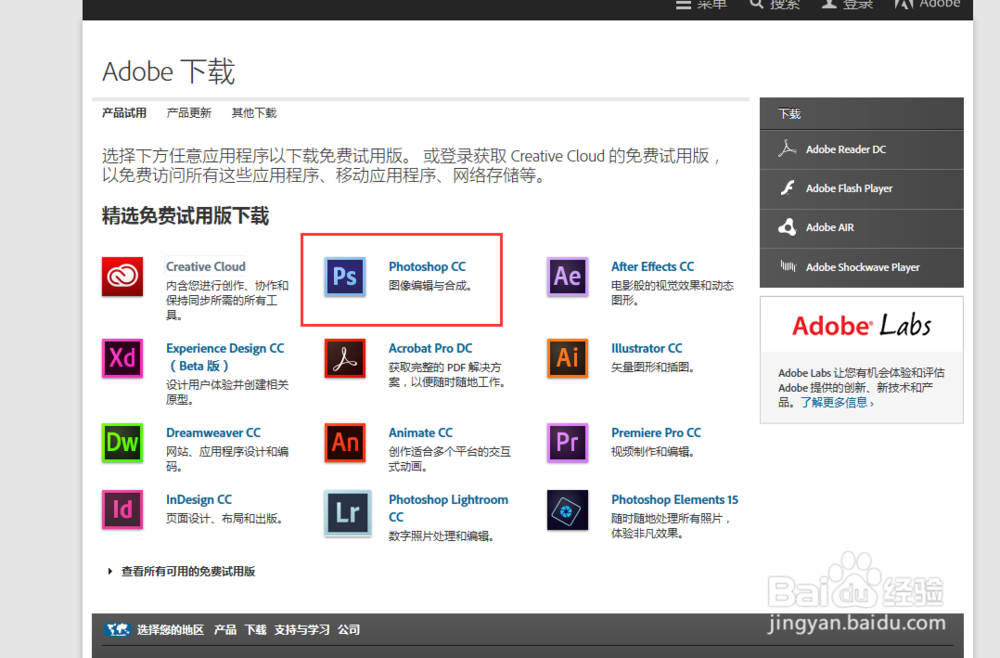Click the Animate An icon
The height and width of the screenshot is (658, 1000).
click(345, 442)
